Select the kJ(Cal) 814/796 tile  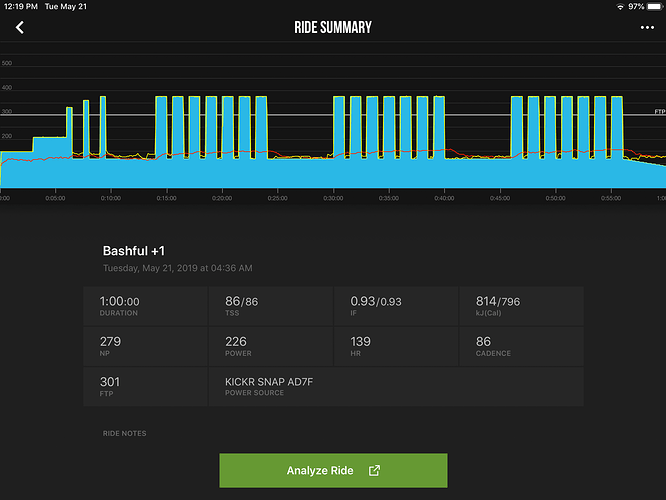[521, 306]
